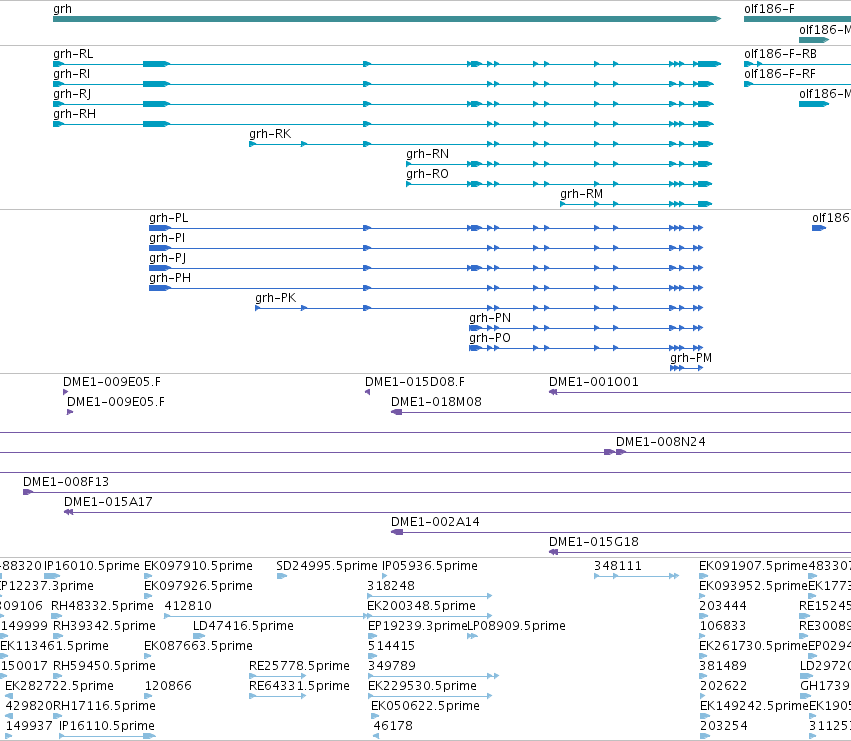Click the LP08909.5prime EST
This screenshot has height=741, width=851.
tap(517, 626)
